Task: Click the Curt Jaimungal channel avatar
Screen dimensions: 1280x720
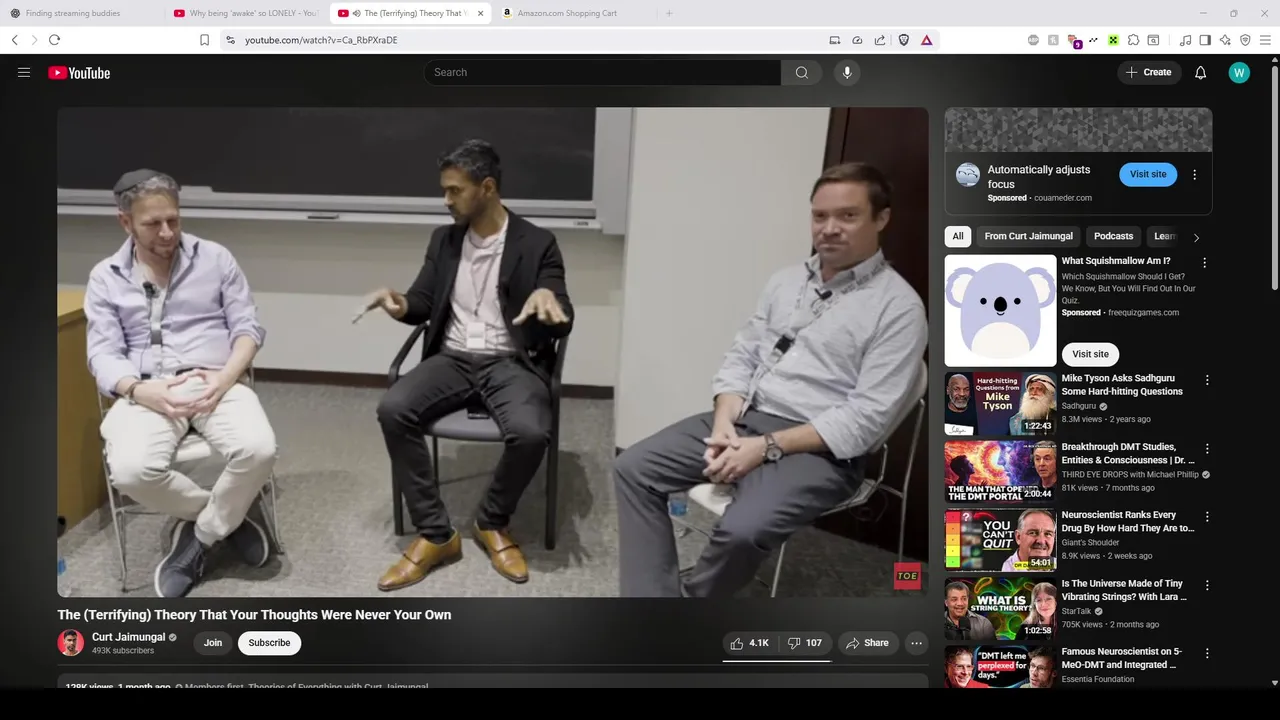Action: tap(70, 643)
